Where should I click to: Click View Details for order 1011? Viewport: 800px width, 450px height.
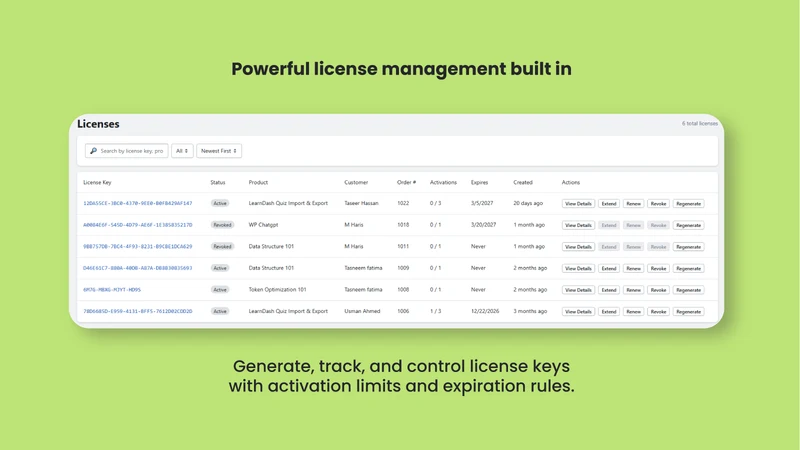[x=578, y=247]
